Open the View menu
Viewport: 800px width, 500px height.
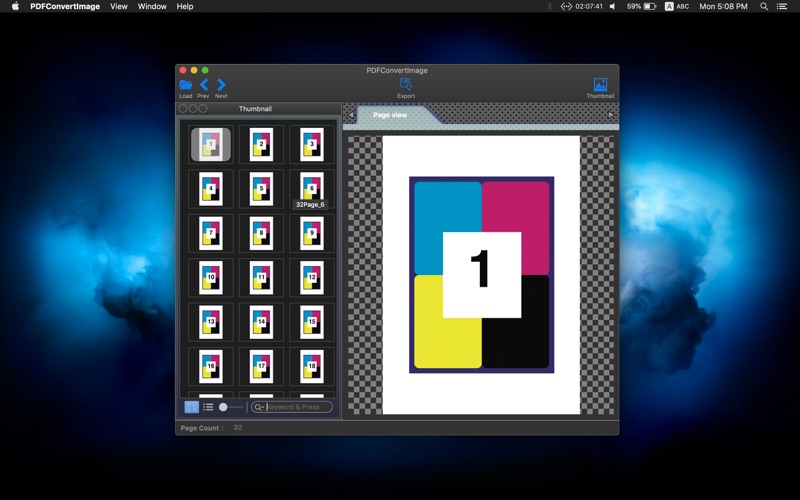[x=119, y=6]
